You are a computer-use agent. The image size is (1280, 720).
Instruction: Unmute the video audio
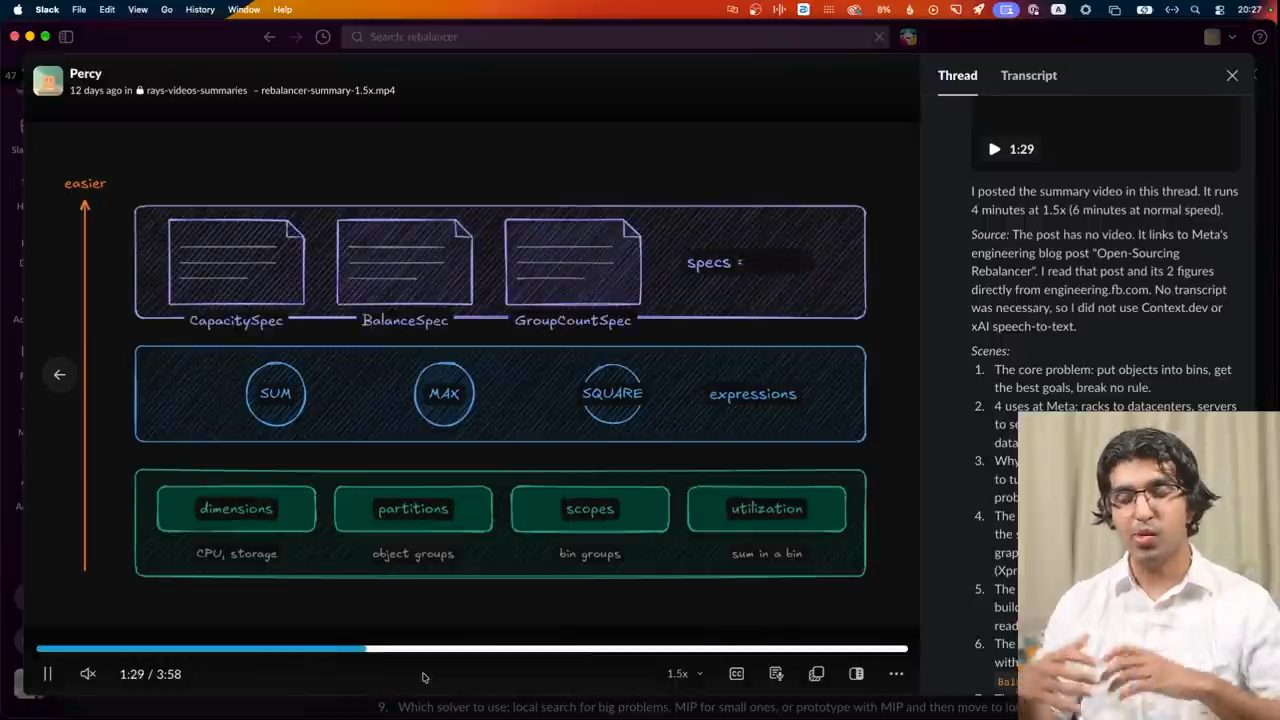coord(88,674)
